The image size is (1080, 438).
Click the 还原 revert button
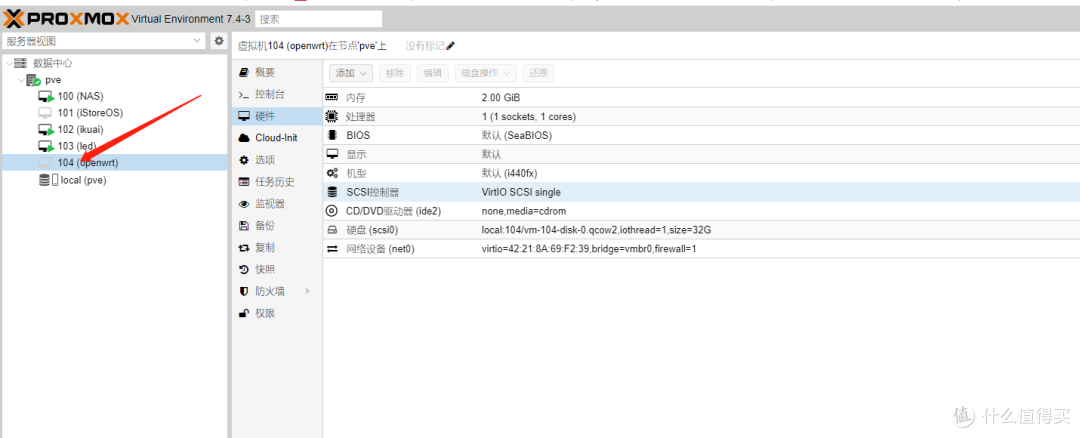[539, 73]
